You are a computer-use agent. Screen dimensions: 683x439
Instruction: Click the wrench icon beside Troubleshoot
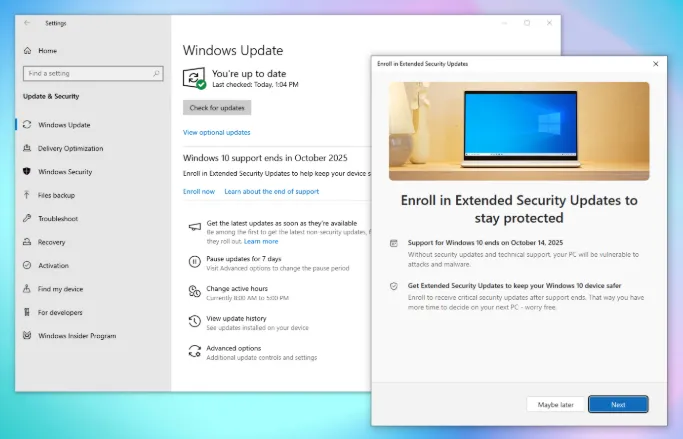[27, 218]
